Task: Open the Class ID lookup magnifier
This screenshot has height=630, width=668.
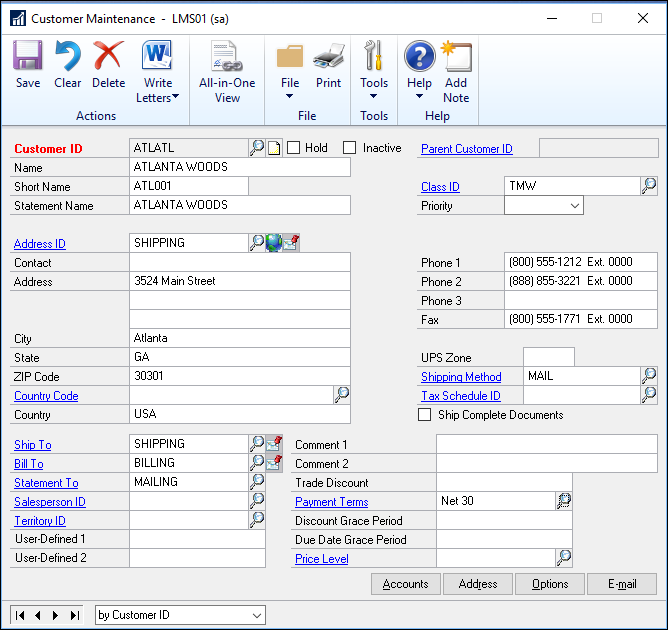Action: click(x=649, y=186)
